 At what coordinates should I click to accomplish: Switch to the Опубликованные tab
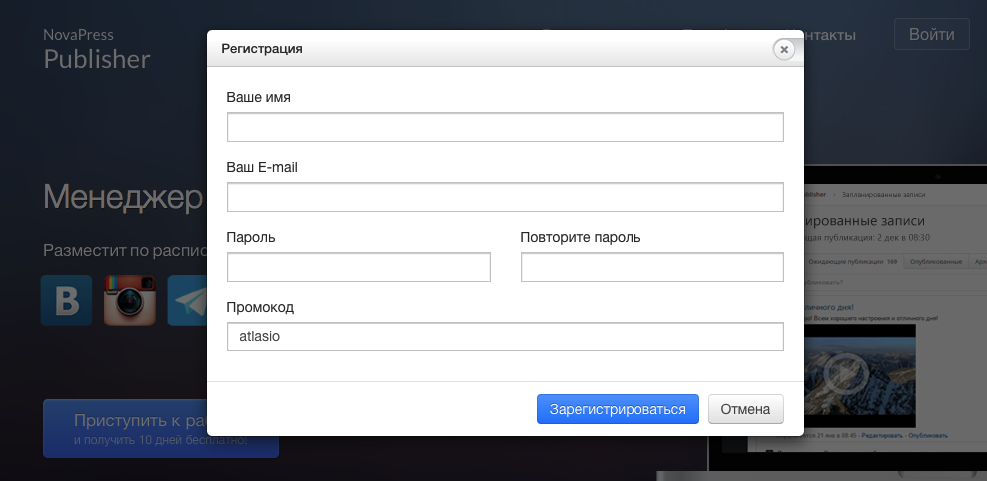pos(936,262)
